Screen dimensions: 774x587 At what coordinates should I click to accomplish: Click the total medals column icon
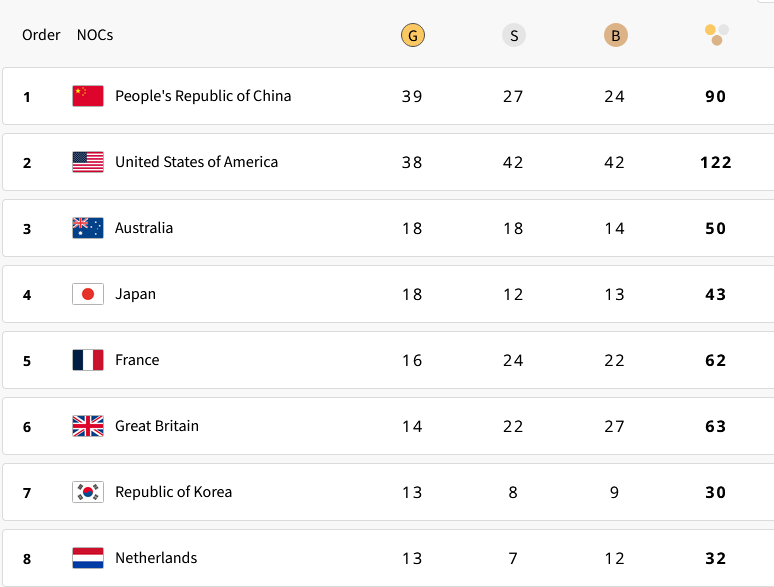716,35
